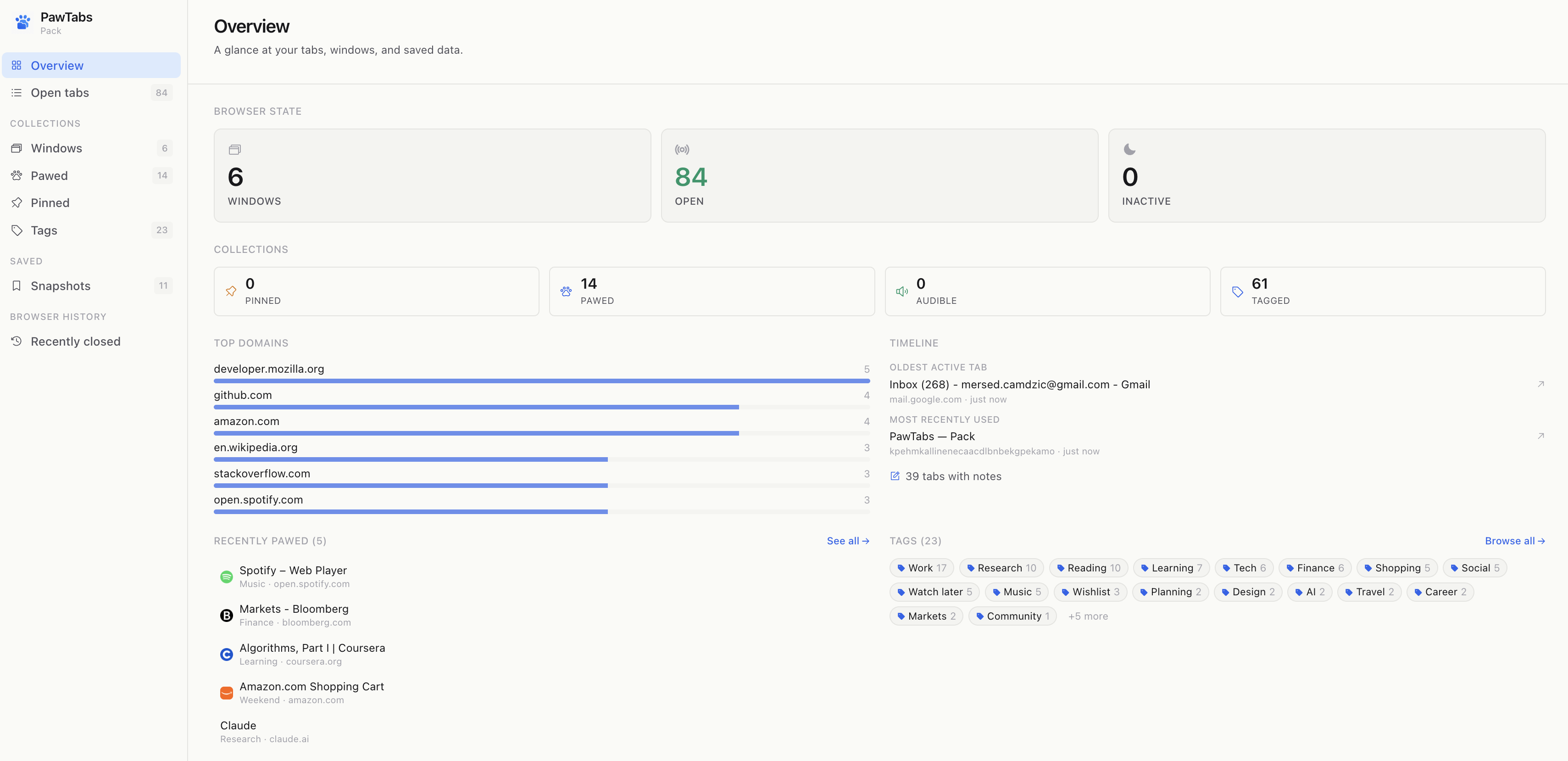This screenshot has height=761, width=1568.
Task: Go to Open tabs page
Action: (x=91, y=93)
